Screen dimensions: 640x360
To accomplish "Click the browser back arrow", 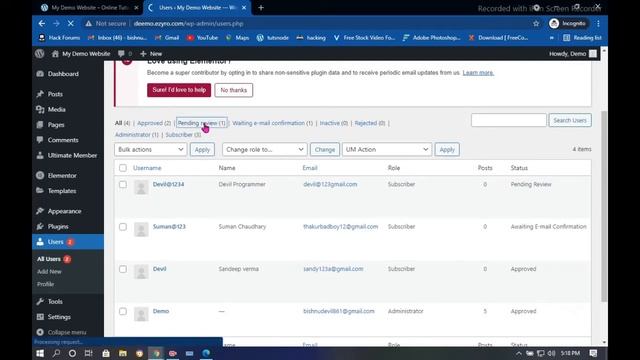I will pos(42,24).
